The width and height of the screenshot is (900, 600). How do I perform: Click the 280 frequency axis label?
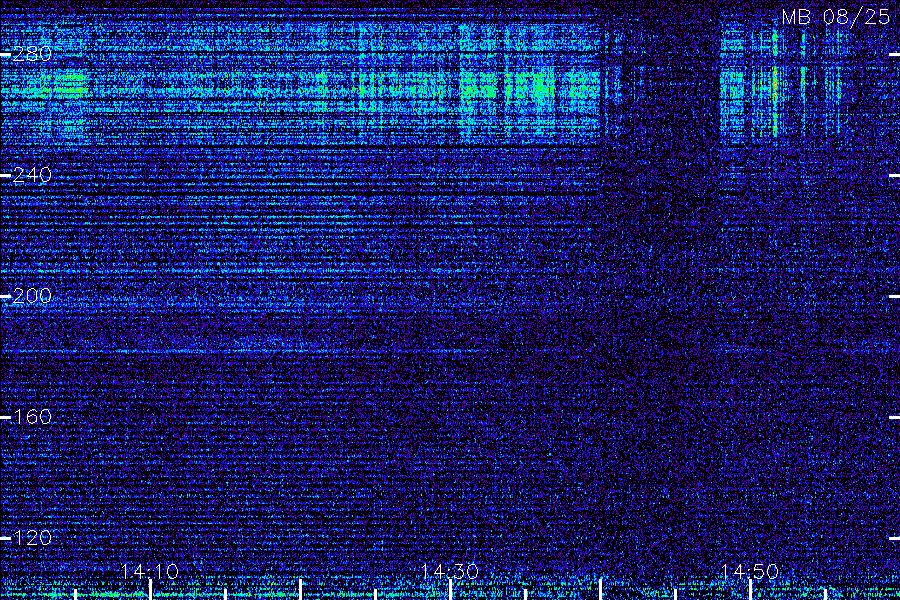click(32, 54)
